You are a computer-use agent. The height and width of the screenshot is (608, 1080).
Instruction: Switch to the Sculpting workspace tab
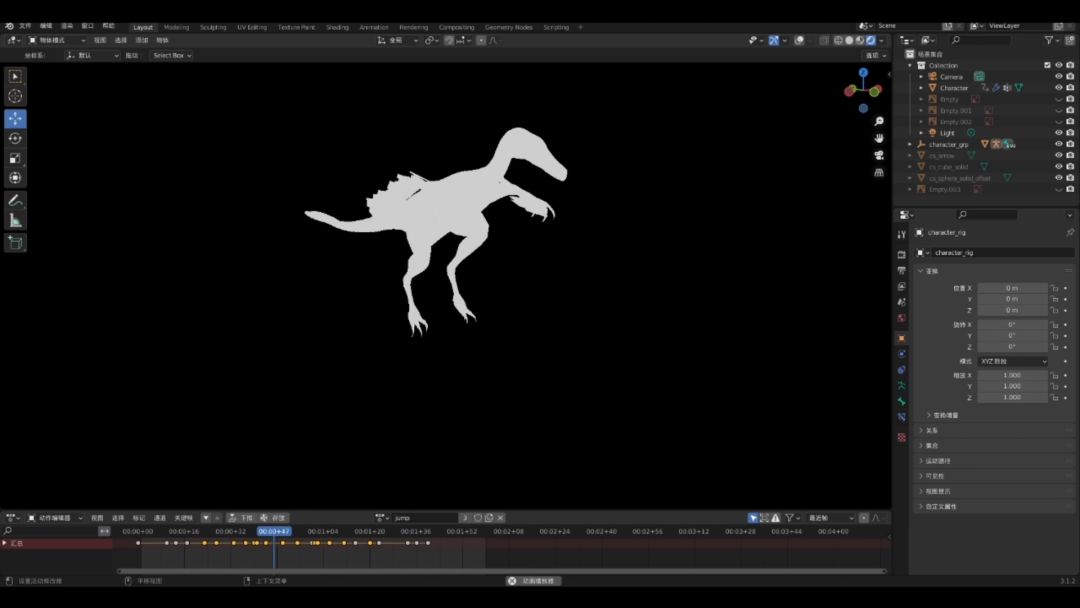[x=213, y=27]
